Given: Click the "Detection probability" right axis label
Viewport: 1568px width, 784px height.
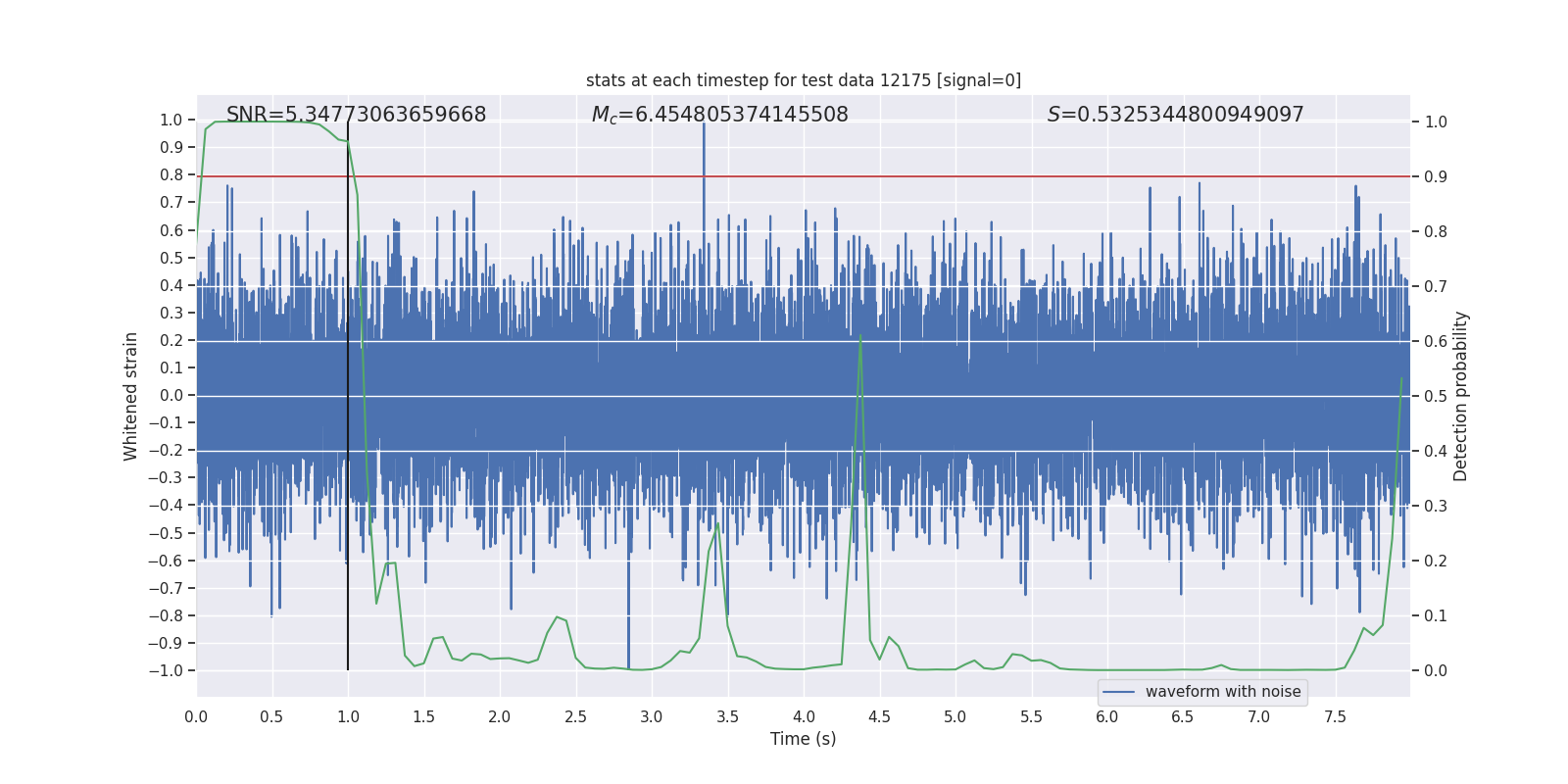Looking at the screenshot, I should 1460,396.
